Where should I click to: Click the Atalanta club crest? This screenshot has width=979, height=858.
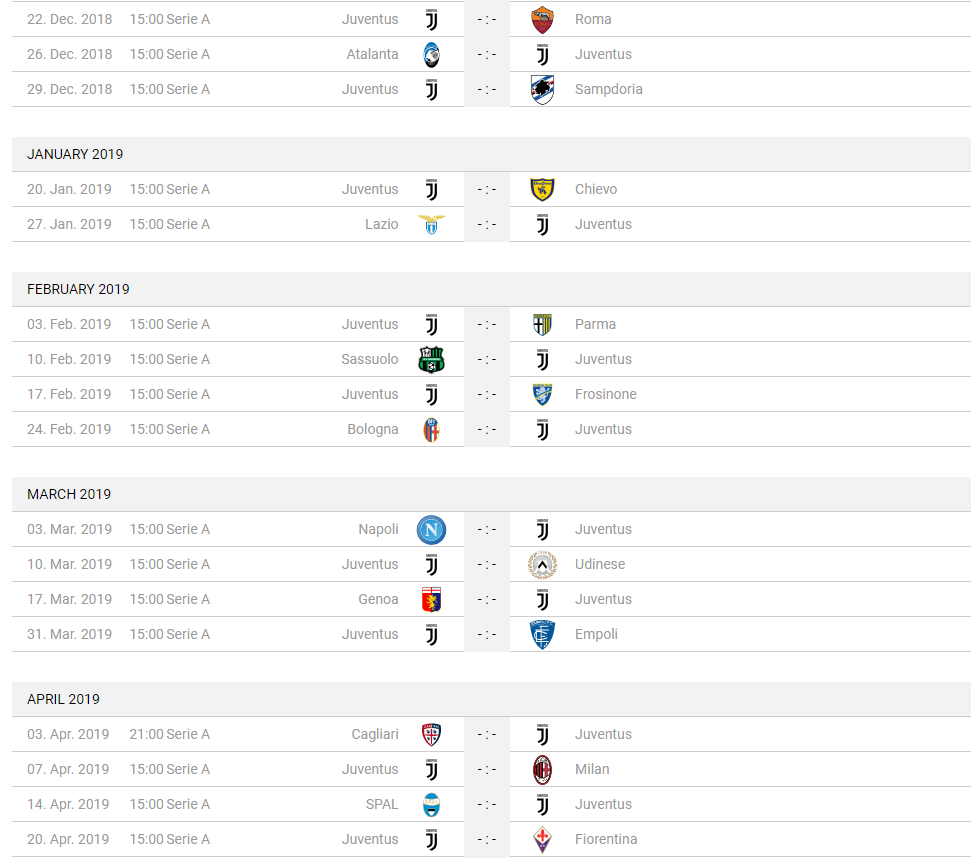[x=431, y=54]
